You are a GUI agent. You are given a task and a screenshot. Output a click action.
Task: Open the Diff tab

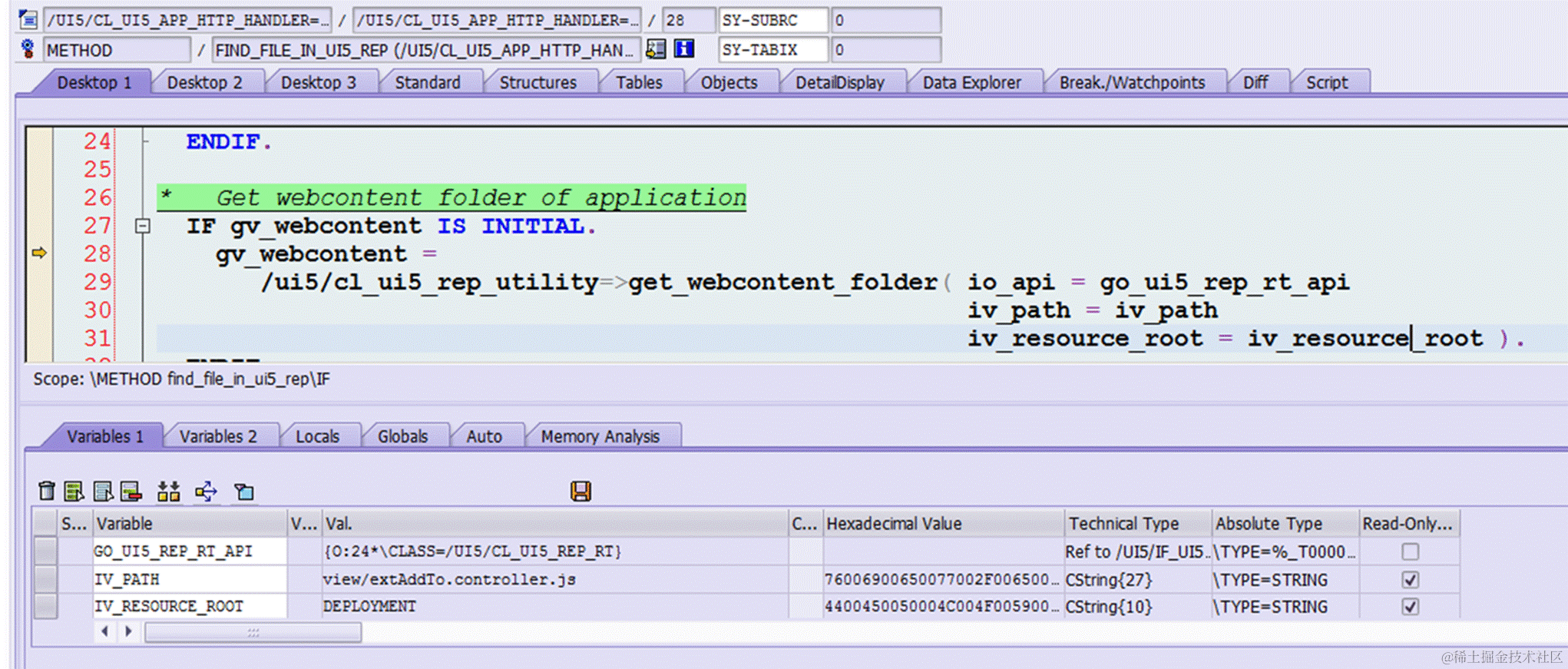[1255, 82]
